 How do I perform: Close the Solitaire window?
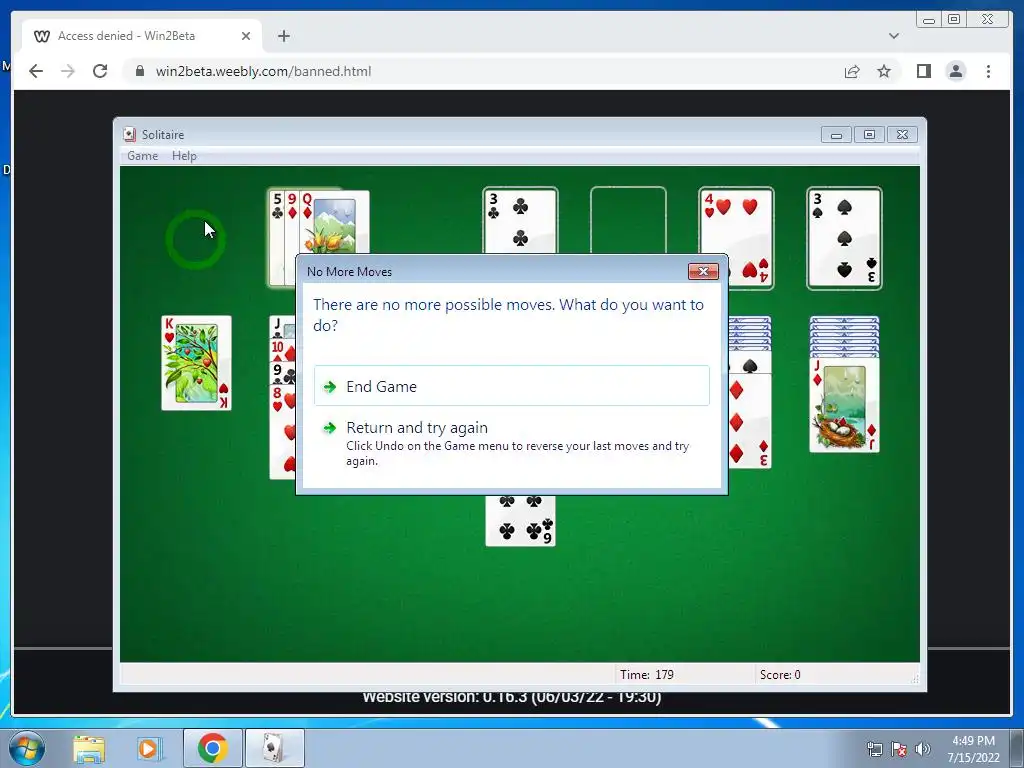902,135
